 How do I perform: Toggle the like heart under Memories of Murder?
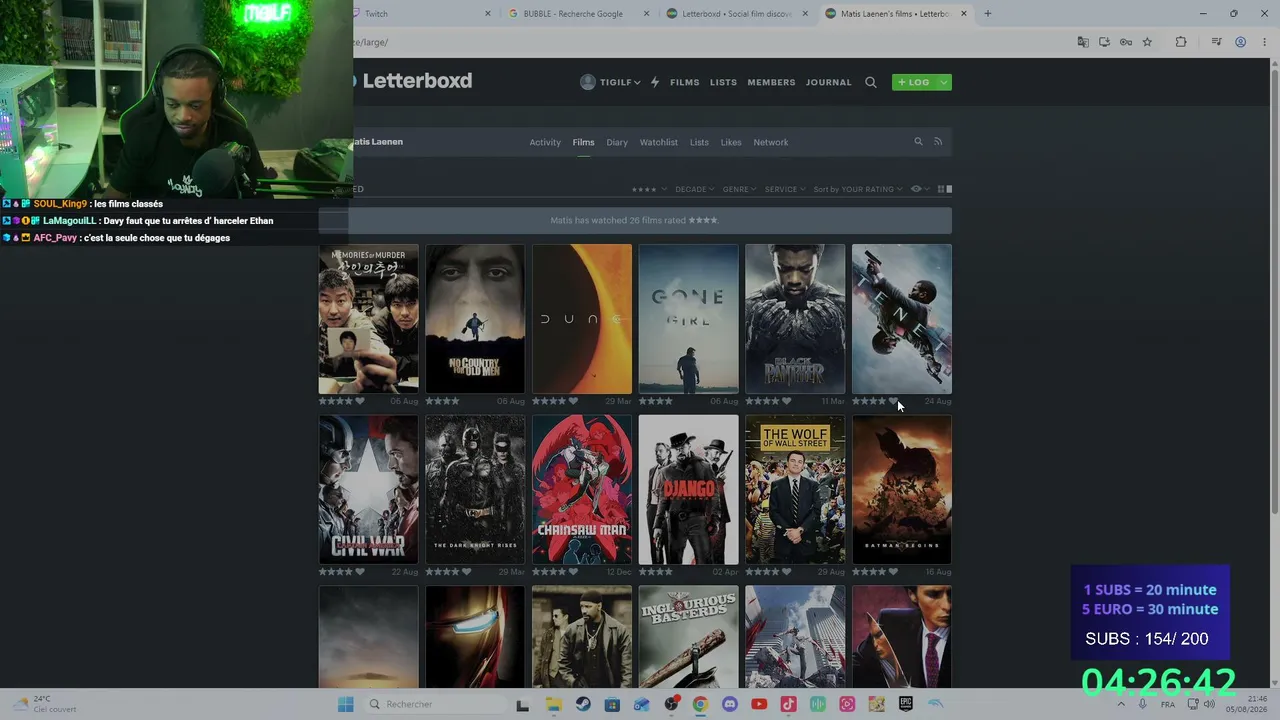(360, 401)
